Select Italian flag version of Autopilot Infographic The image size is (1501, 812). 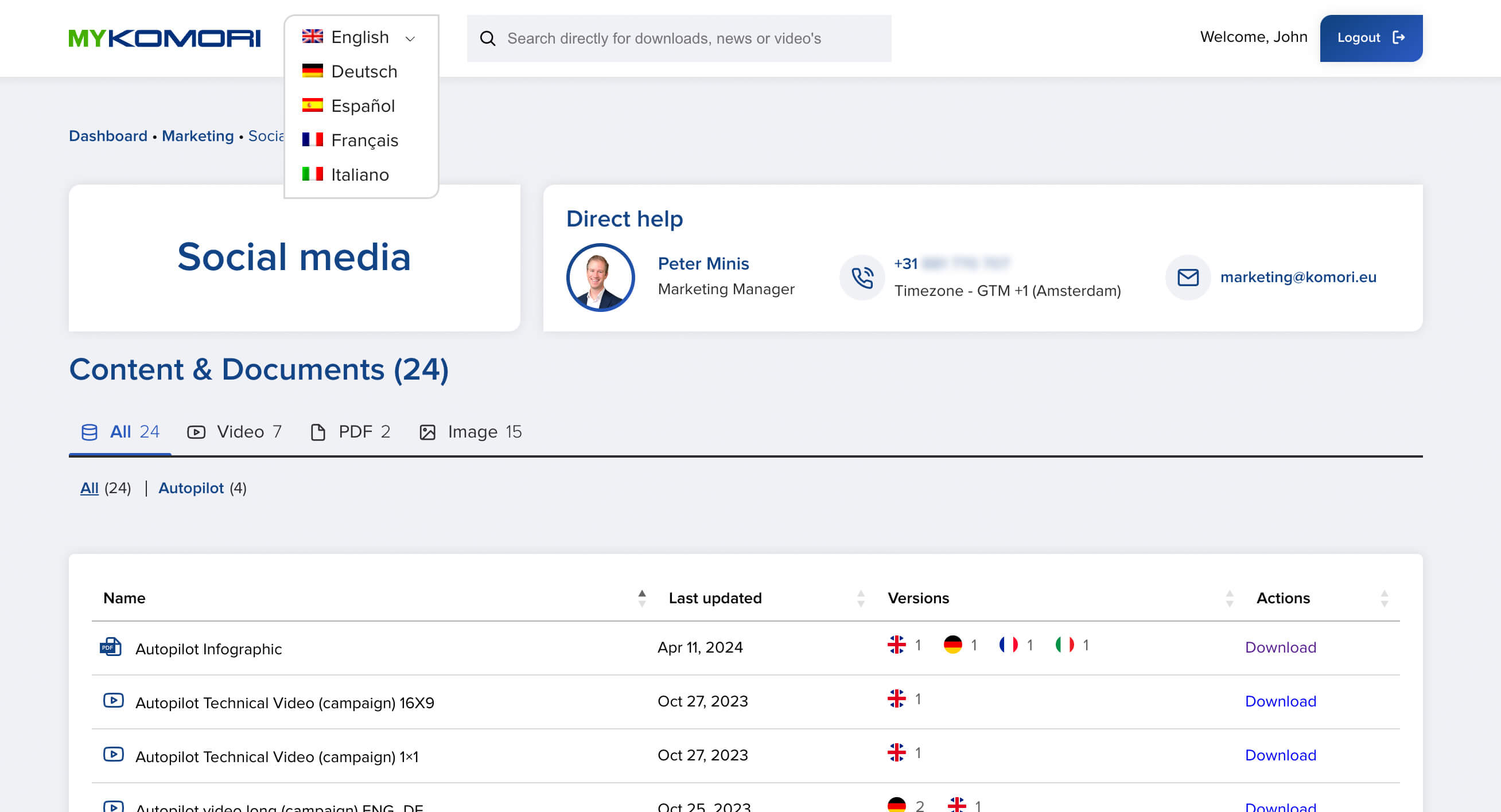point(1064,645)
